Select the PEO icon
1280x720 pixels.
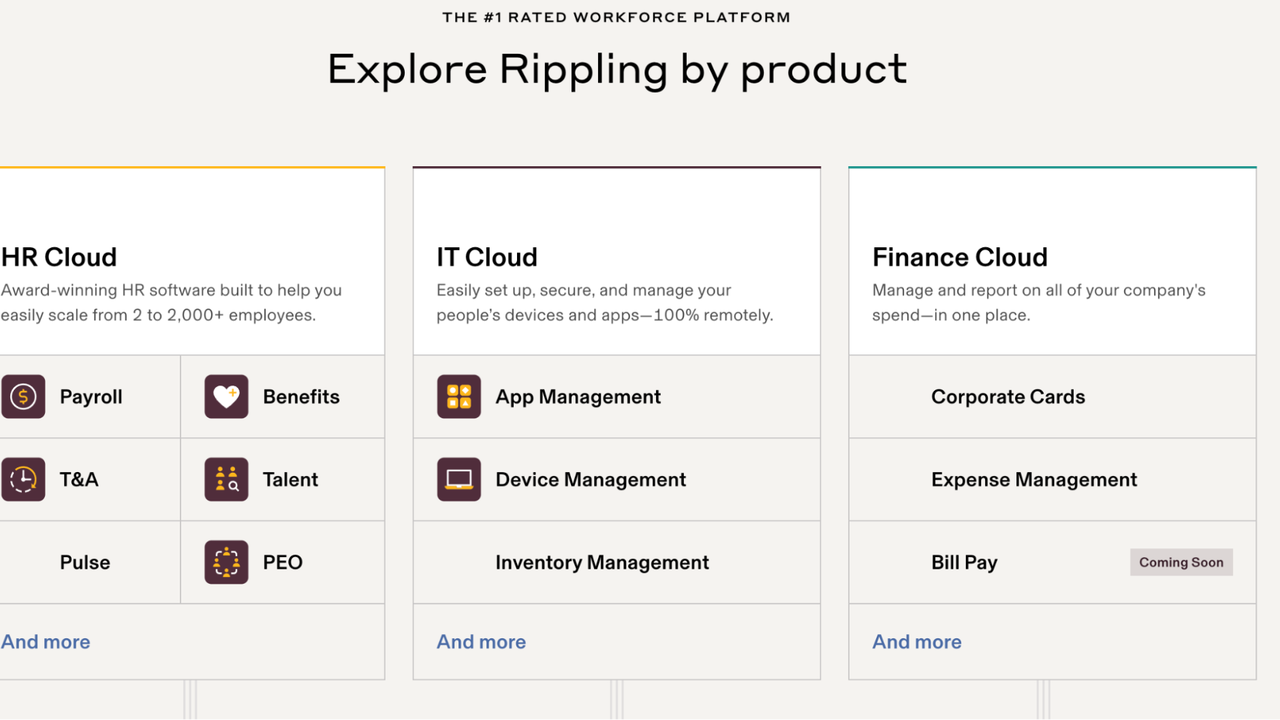(225, 562)
